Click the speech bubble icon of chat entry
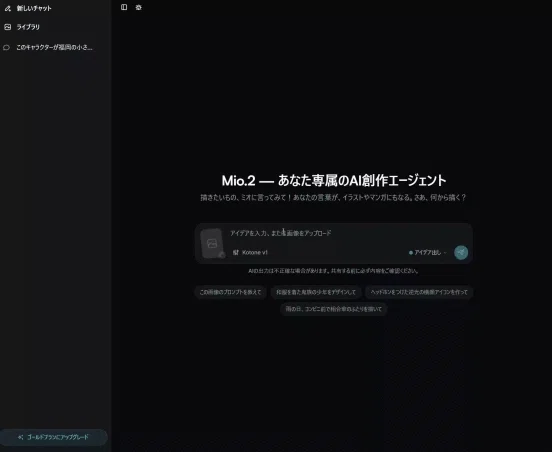Viewport: 552px width, 452px height. click(x=7, y=48)
